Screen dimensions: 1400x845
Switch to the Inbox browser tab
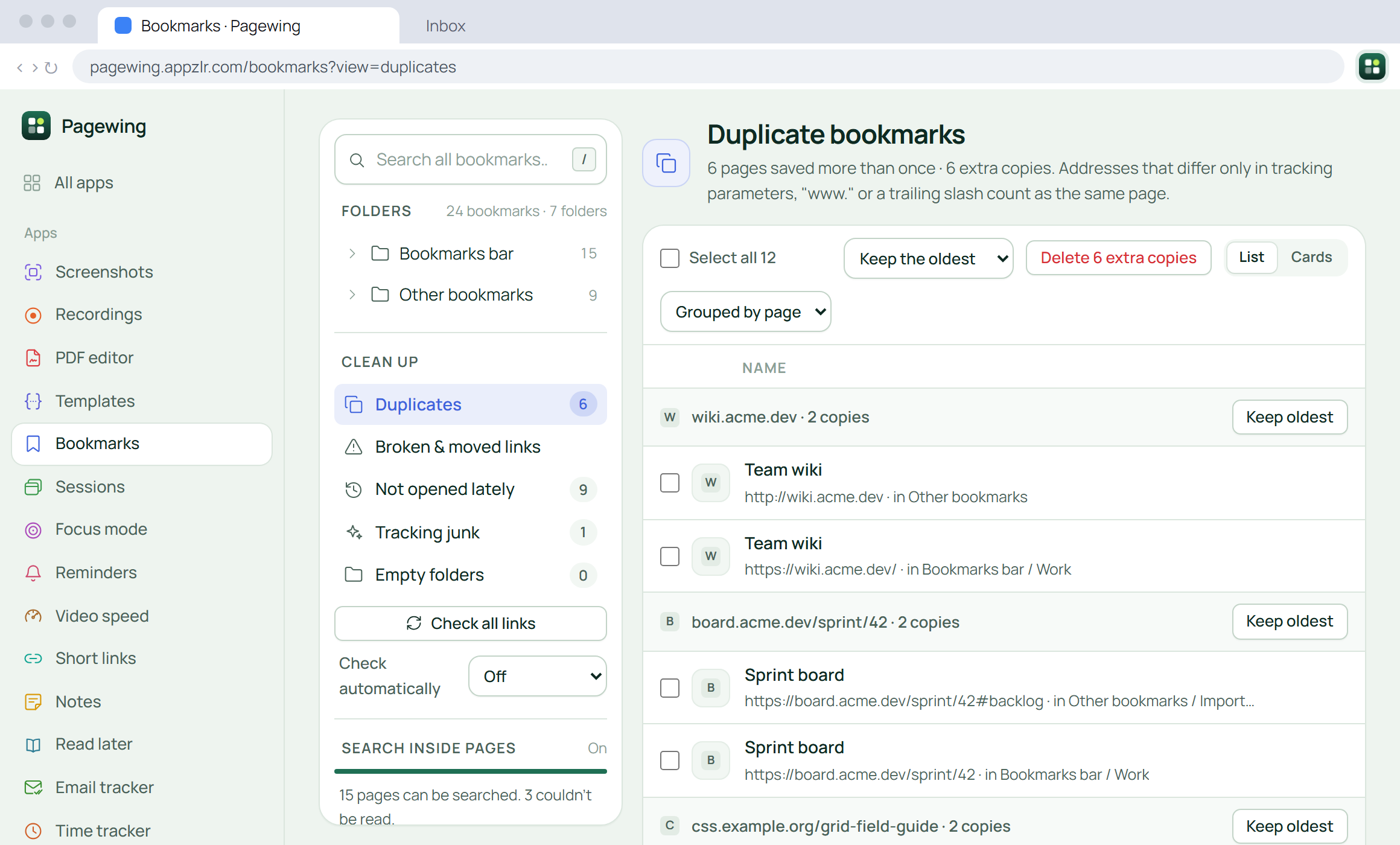(445, 26)
